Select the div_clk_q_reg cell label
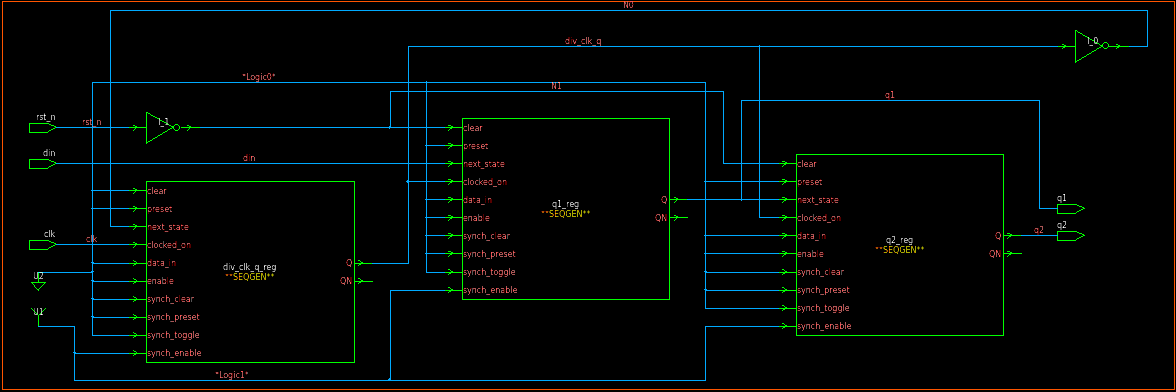1176x392 pixels. tap(250, 267)
